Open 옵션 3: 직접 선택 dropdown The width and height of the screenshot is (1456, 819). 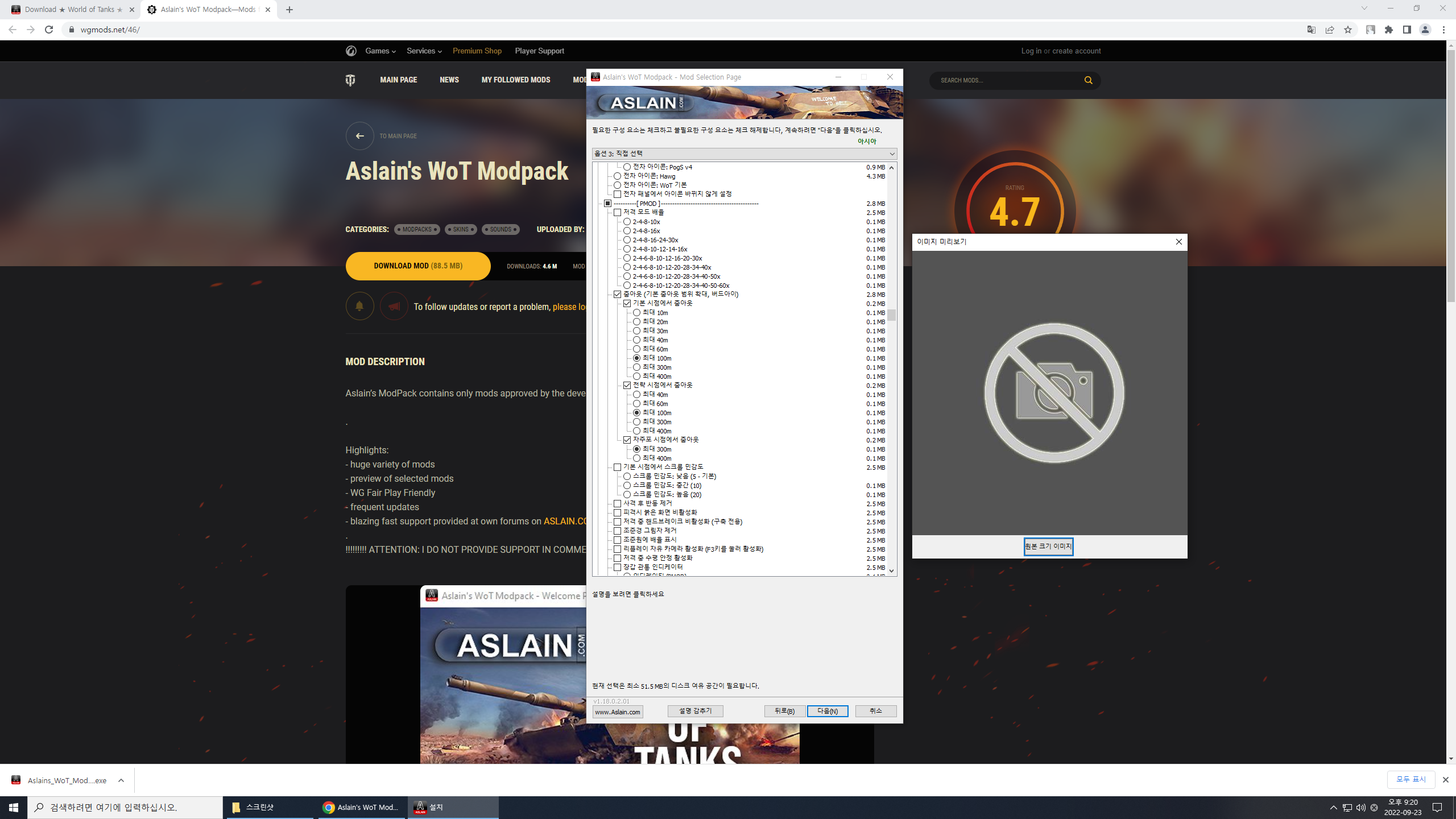(x=744, y=154)
